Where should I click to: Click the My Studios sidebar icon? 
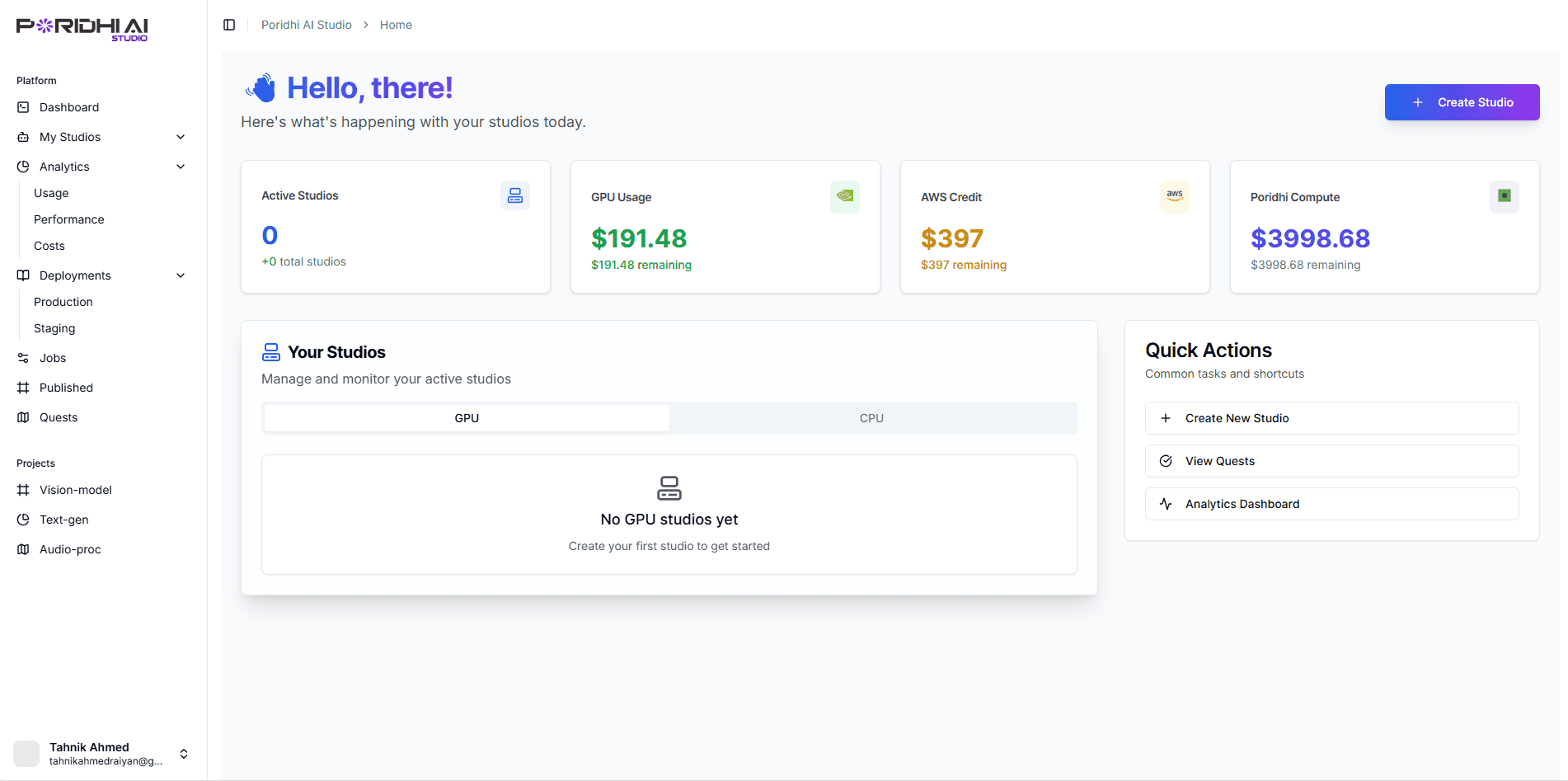[23, 137]
